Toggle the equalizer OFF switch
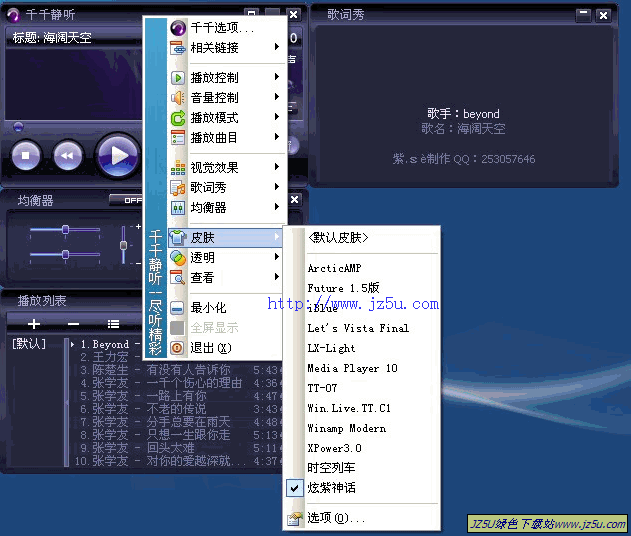 126,200
